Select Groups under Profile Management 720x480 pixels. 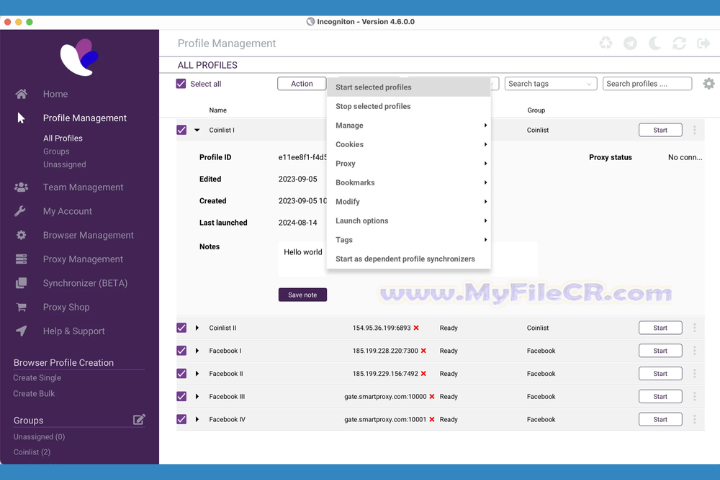coord(56,151)
